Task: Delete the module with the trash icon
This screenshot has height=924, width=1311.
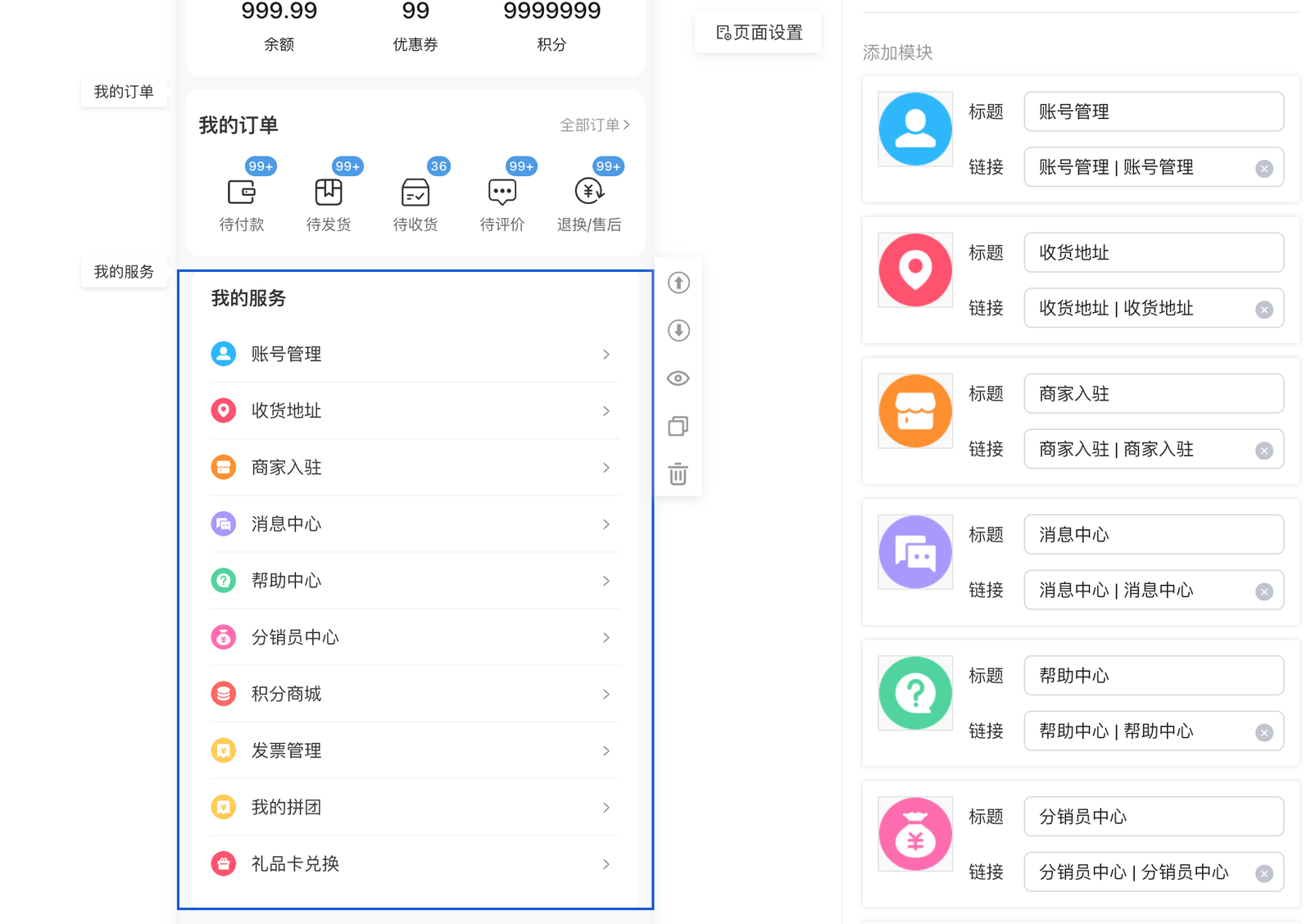Action: coord(678,474)
